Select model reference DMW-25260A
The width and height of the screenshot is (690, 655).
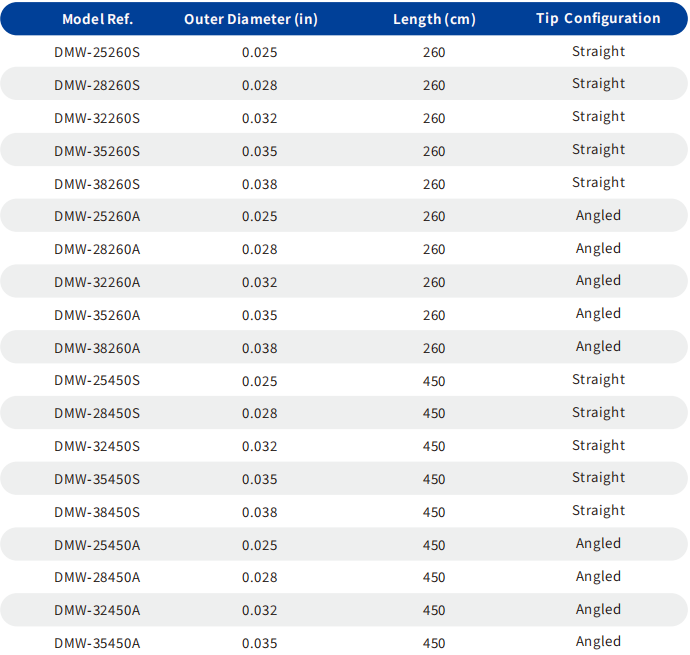97,216
